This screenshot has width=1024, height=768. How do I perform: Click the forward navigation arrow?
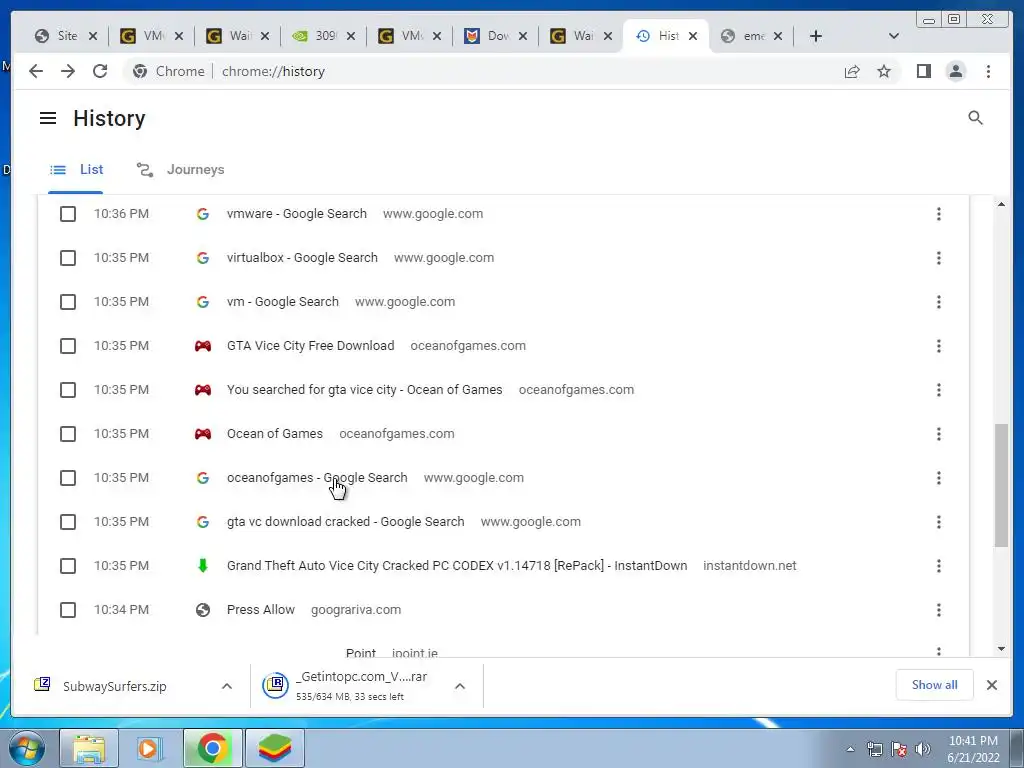tap(68, 71)
